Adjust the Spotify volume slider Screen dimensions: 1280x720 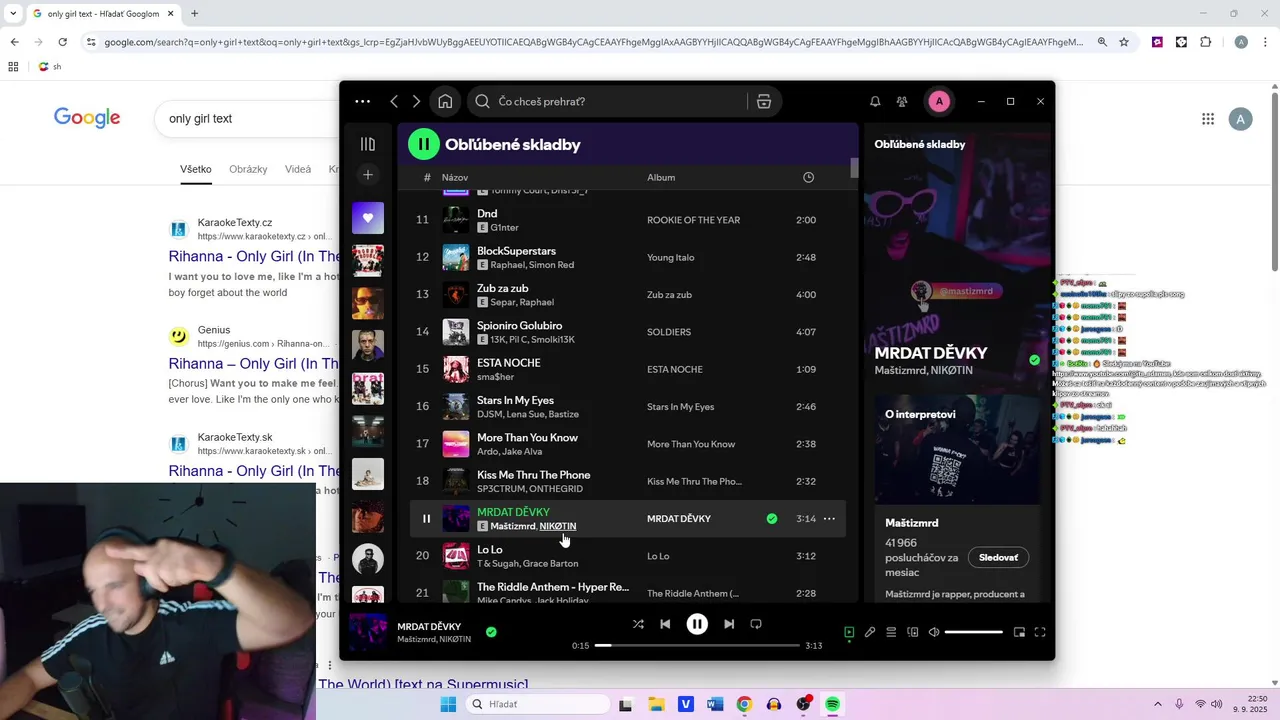pos(973,632)
